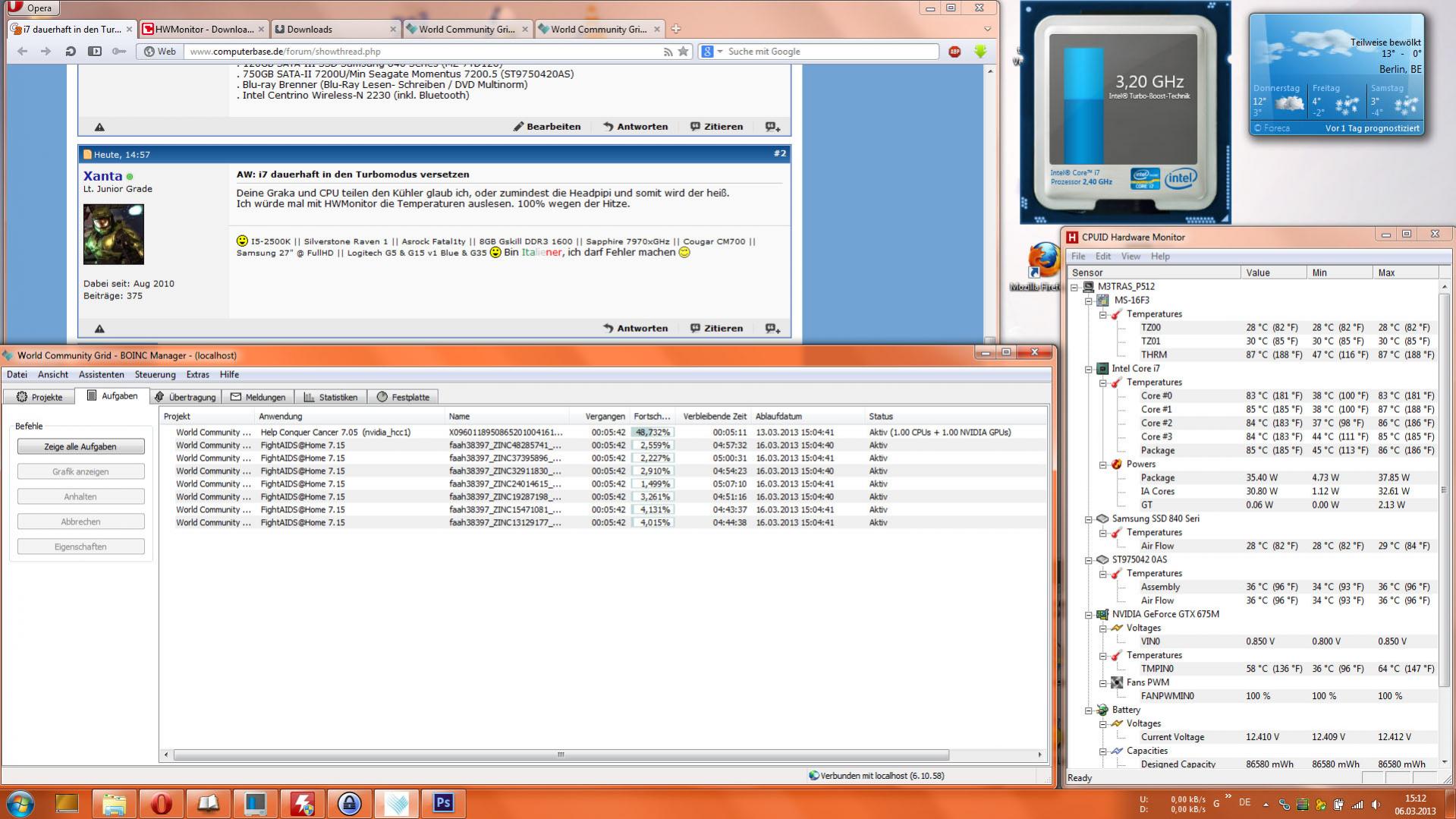Open the File menu in HWMonitor

click(x=1078, y=257)
